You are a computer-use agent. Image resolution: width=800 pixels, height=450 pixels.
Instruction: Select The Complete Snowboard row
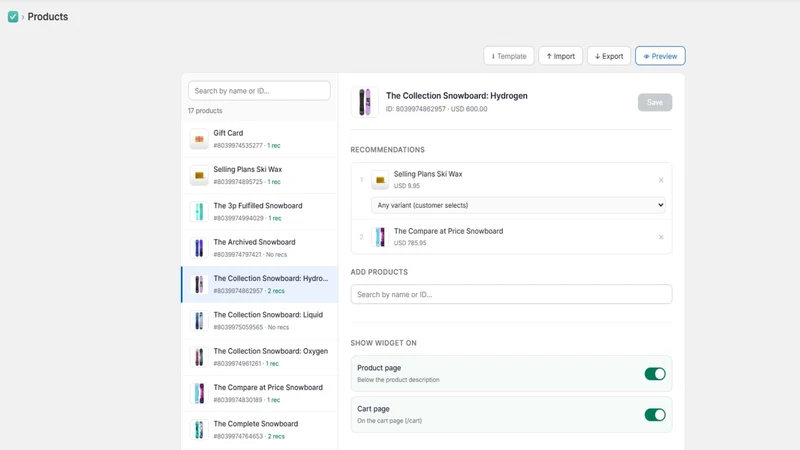[x=260, y=430]
